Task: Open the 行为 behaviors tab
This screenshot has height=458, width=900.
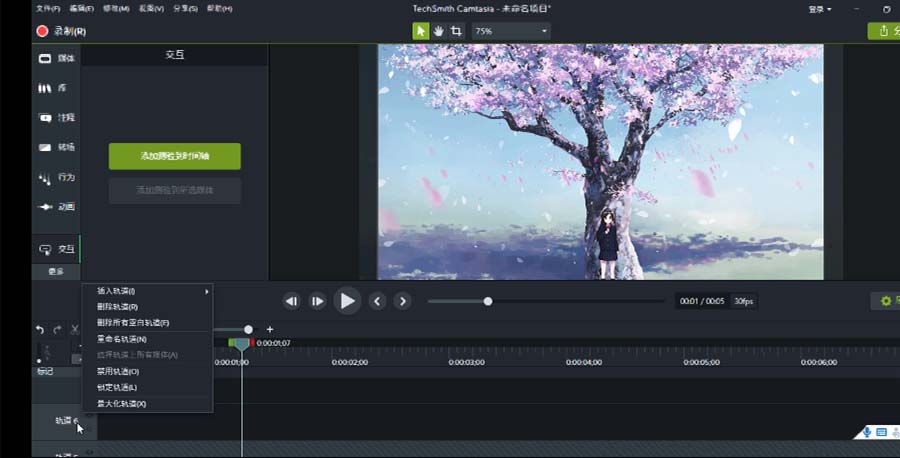Action: (56, 177)
